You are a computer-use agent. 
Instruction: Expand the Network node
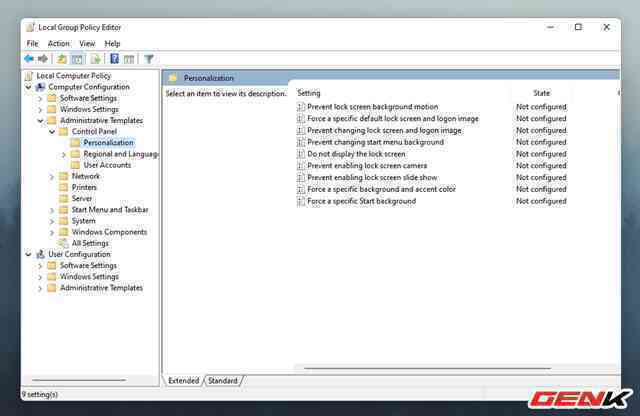tap(52, 177)
